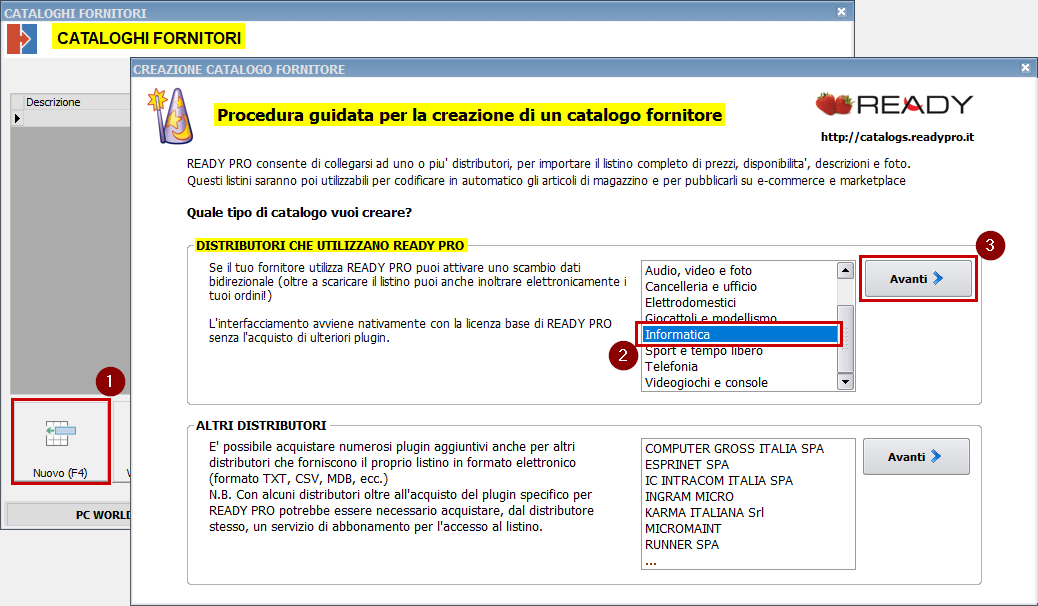Viewport: 1038px width, 606px height.
Task: Select 'Informatica' in the category list
Action: 739,334
